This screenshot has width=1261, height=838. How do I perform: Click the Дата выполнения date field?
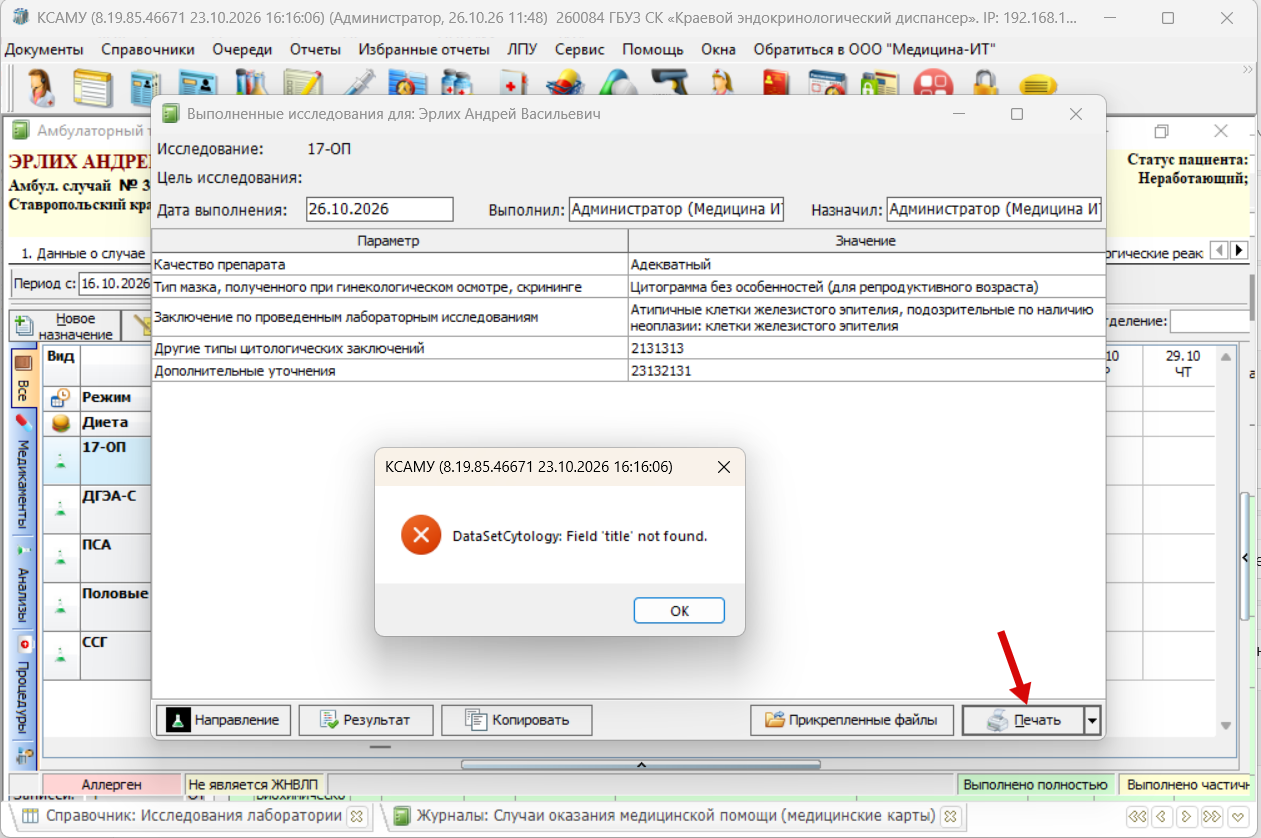coord(379,209)
